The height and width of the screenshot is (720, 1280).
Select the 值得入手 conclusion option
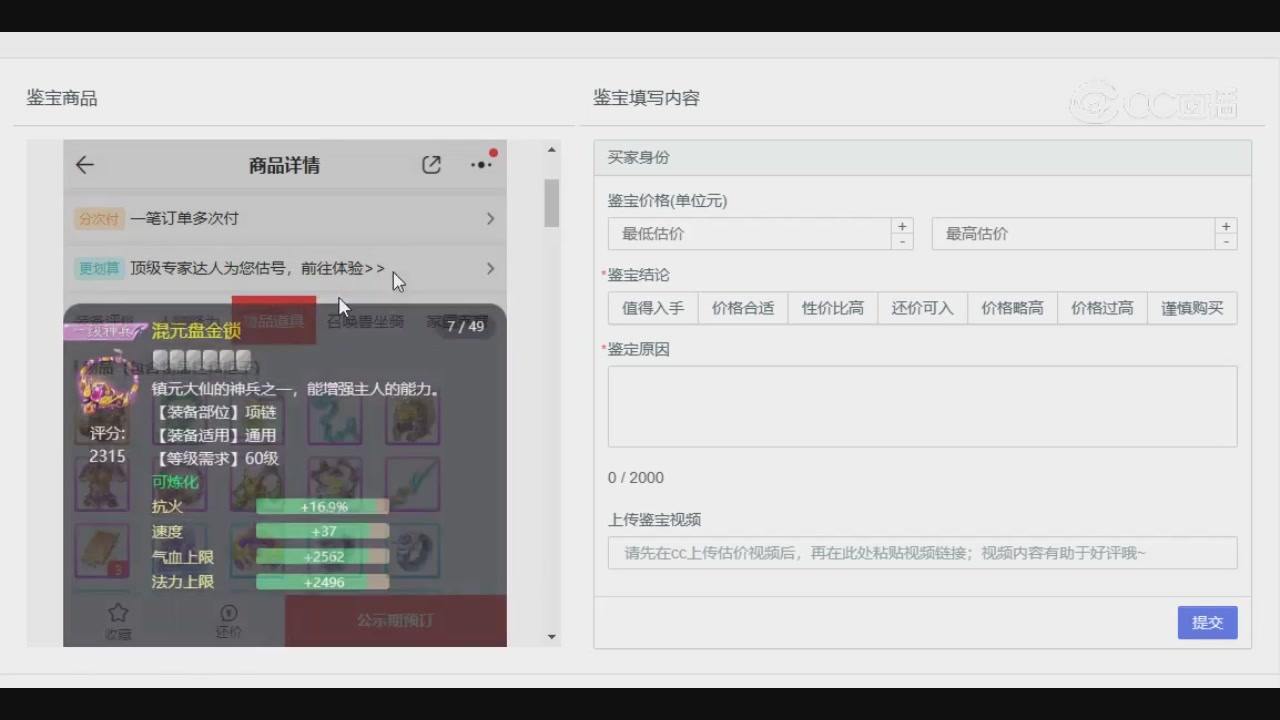tap(653, 308)
